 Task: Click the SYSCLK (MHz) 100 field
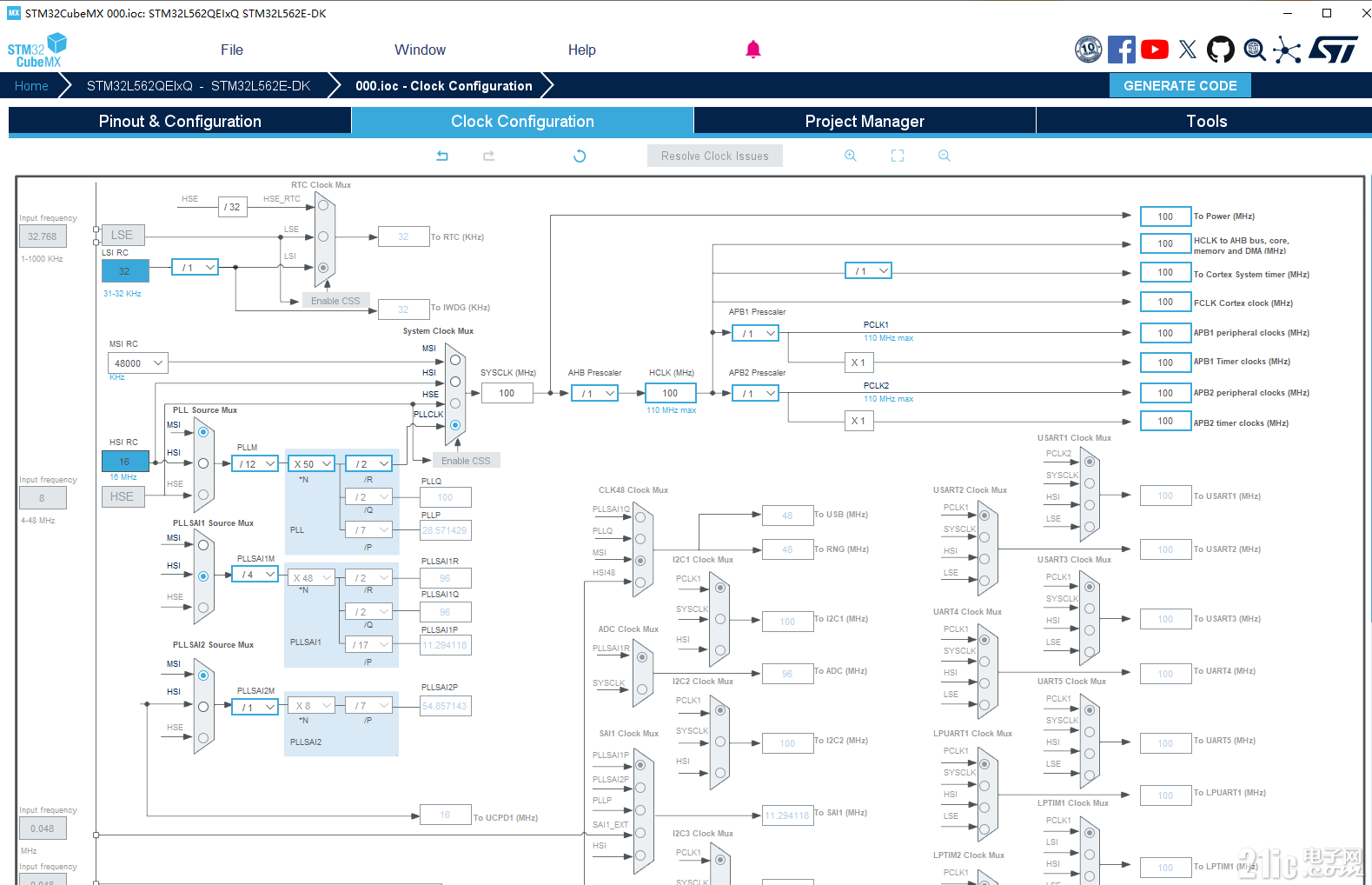(507, 394)
